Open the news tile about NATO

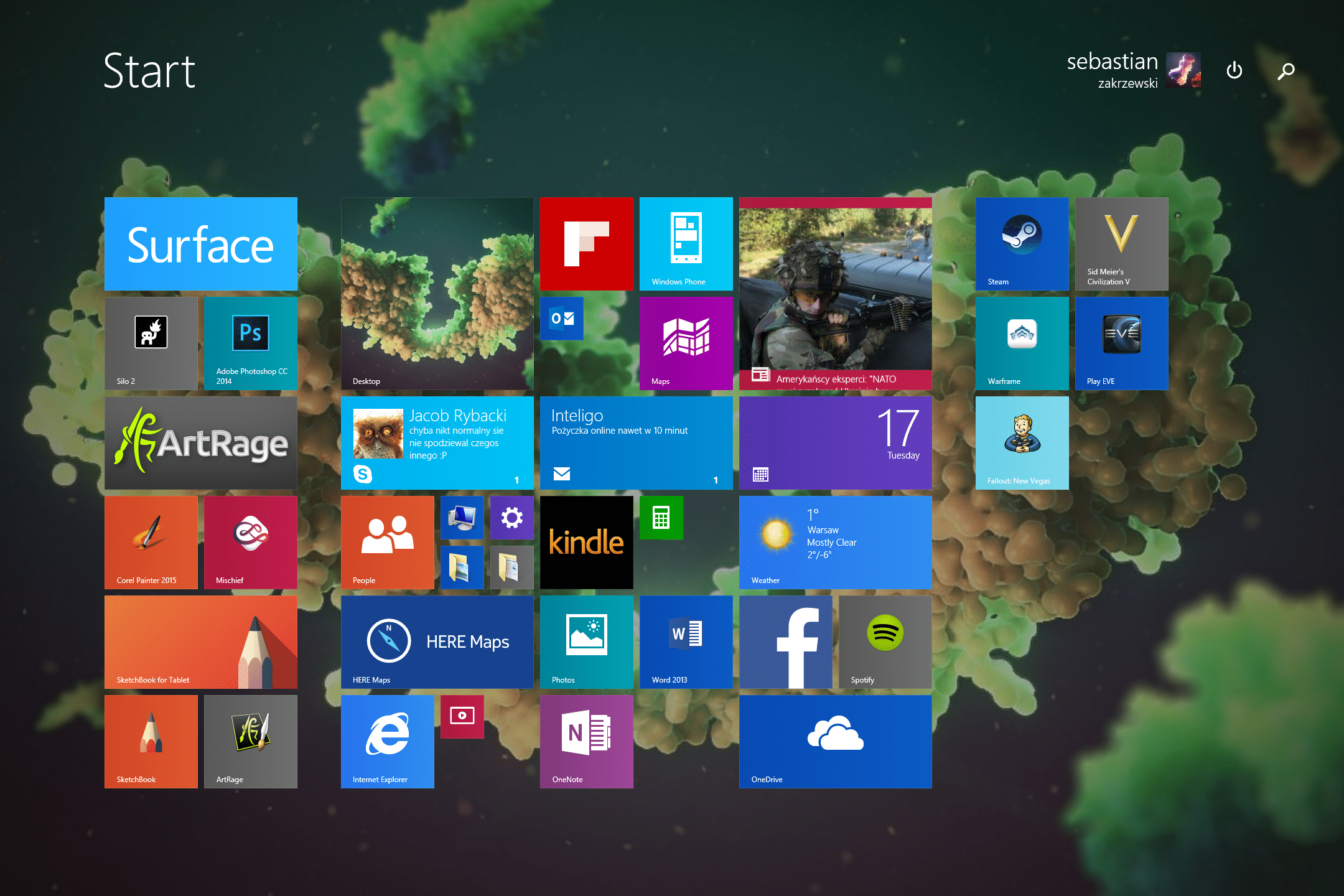836,294
